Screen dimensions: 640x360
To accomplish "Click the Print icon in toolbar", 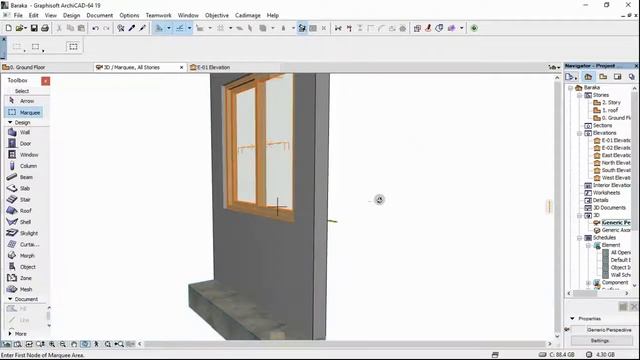I will point(45,28).
